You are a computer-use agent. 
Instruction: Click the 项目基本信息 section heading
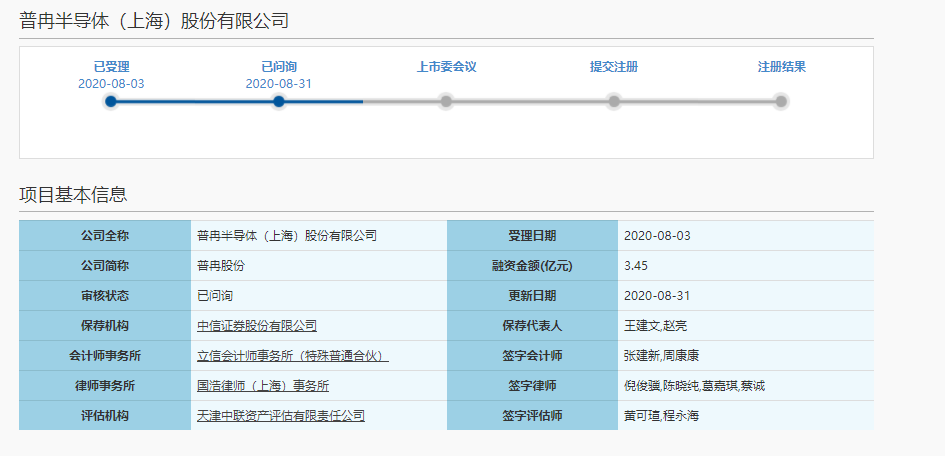coord(73,195)
